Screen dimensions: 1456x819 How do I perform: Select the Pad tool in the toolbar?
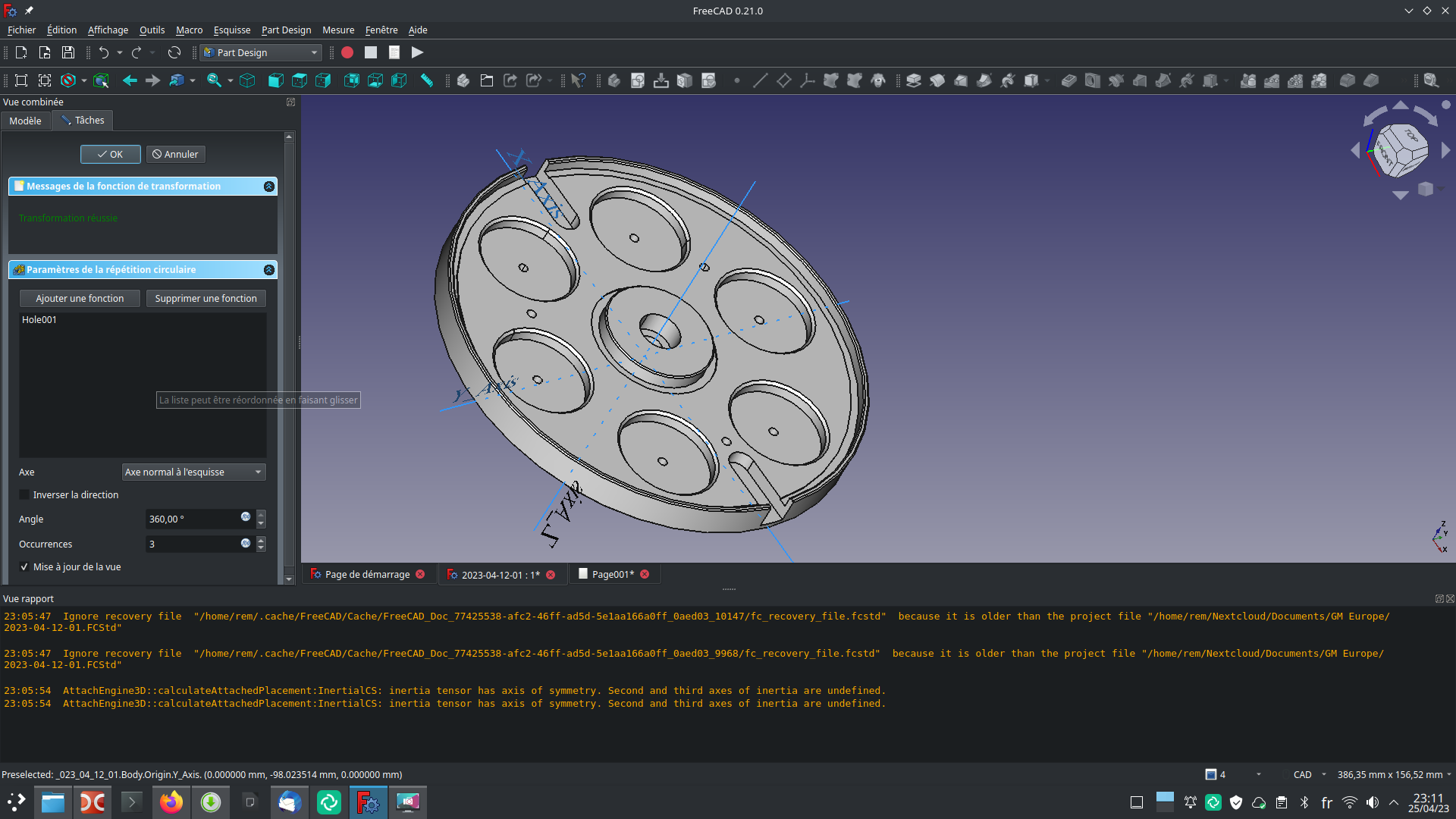(x=914, y=80)
